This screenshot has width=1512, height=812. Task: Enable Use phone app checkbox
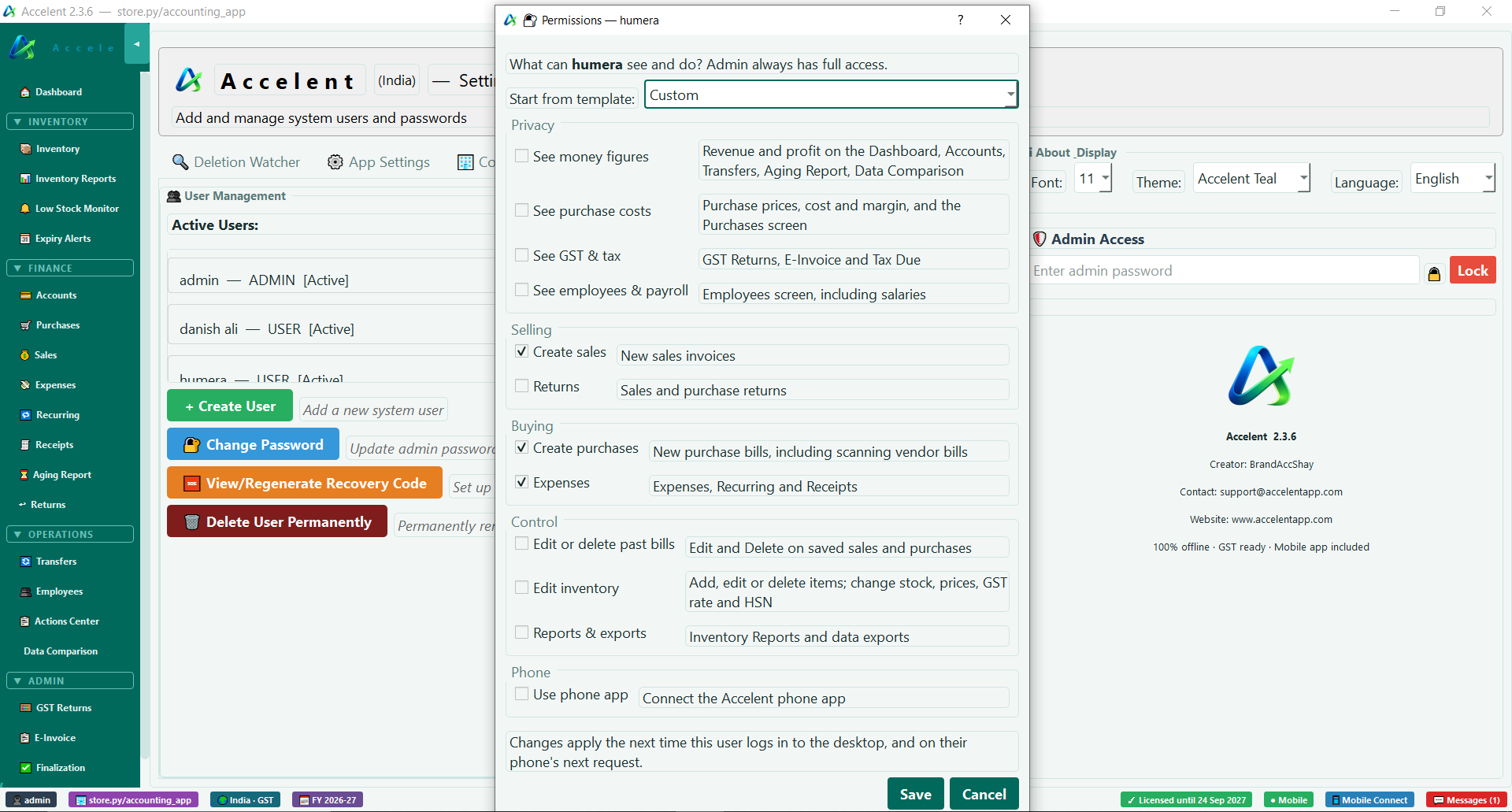[521, 694]
